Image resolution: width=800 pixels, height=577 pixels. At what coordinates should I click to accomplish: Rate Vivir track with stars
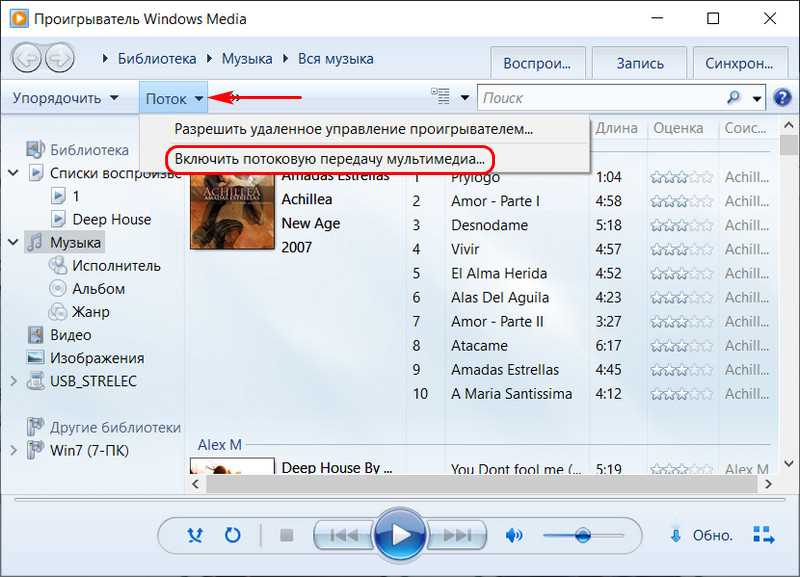(681, 249)
